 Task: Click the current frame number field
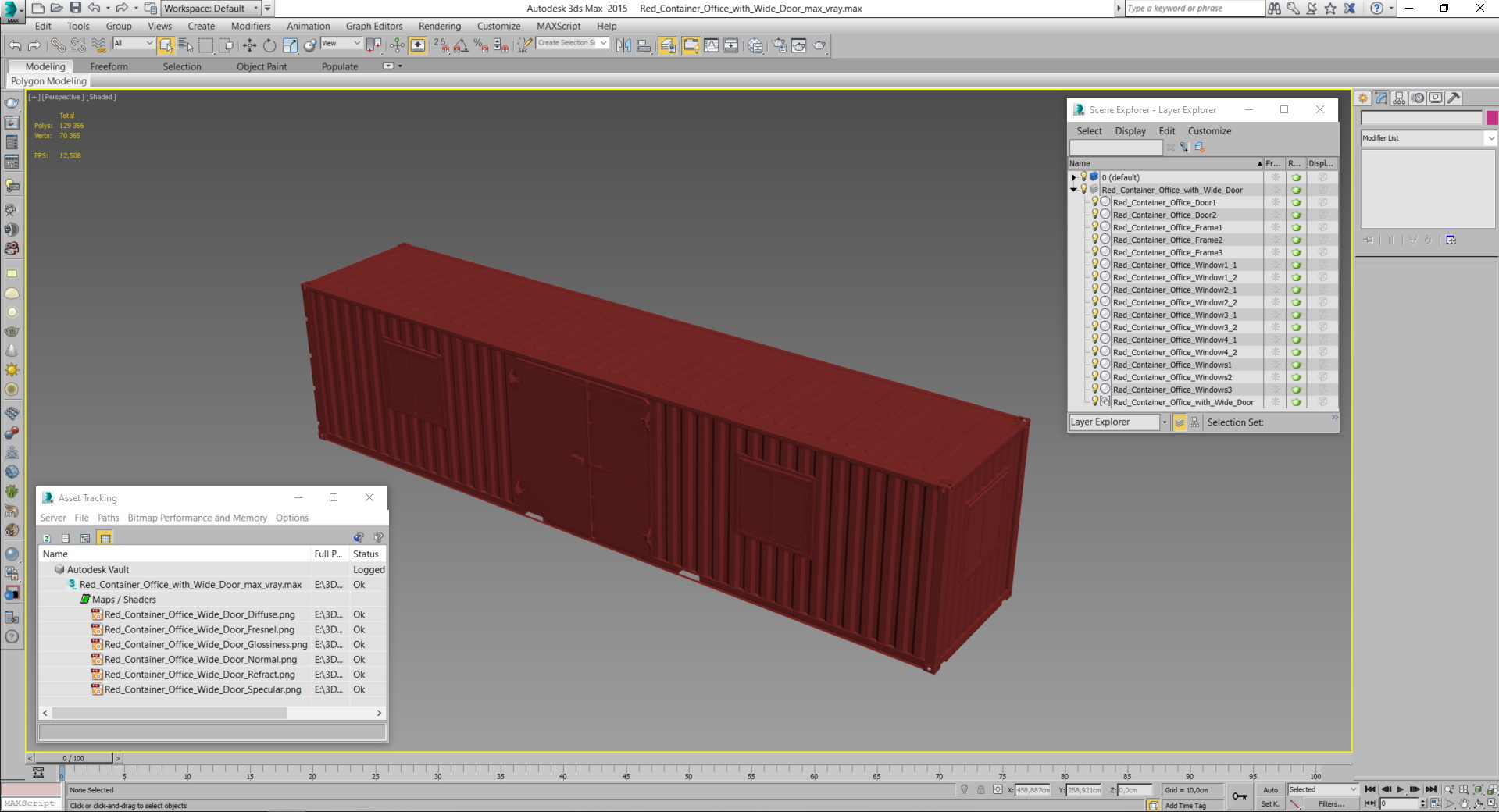1398,803
